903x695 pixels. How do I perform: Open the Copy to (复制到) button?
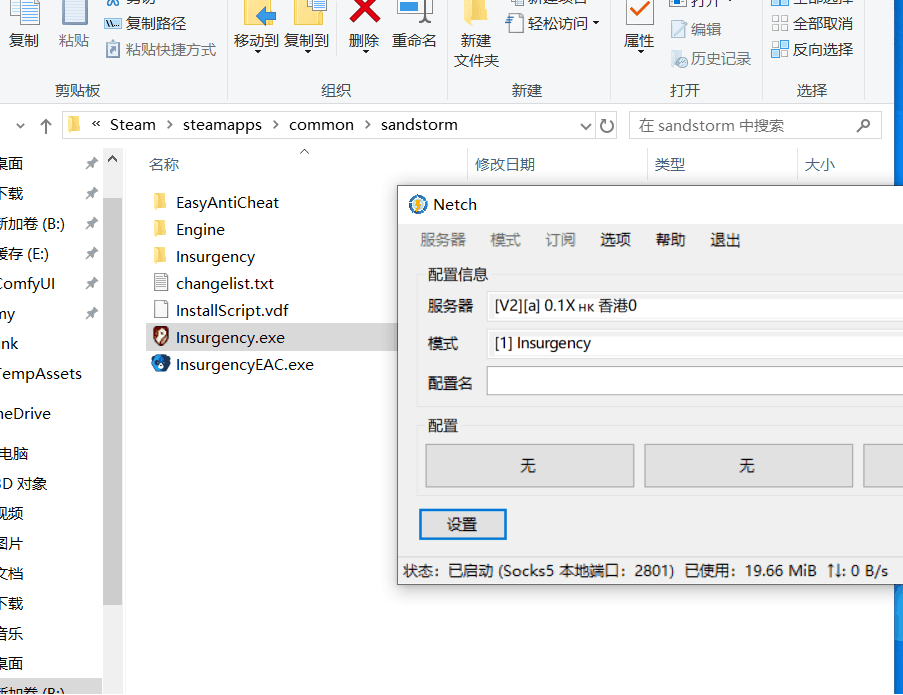[x=307, y=27]
